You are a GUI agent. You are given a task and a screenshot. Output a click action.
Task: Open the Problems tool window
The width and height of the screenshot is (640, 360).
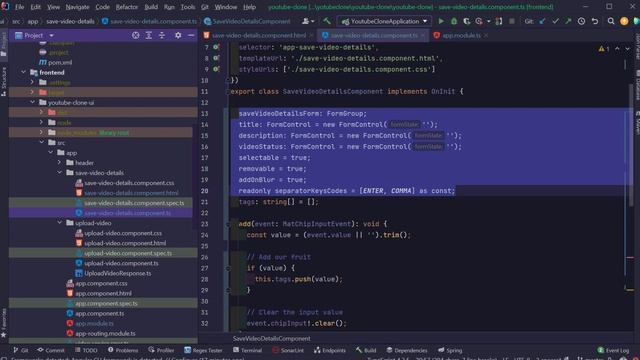[x=123, y=350]
